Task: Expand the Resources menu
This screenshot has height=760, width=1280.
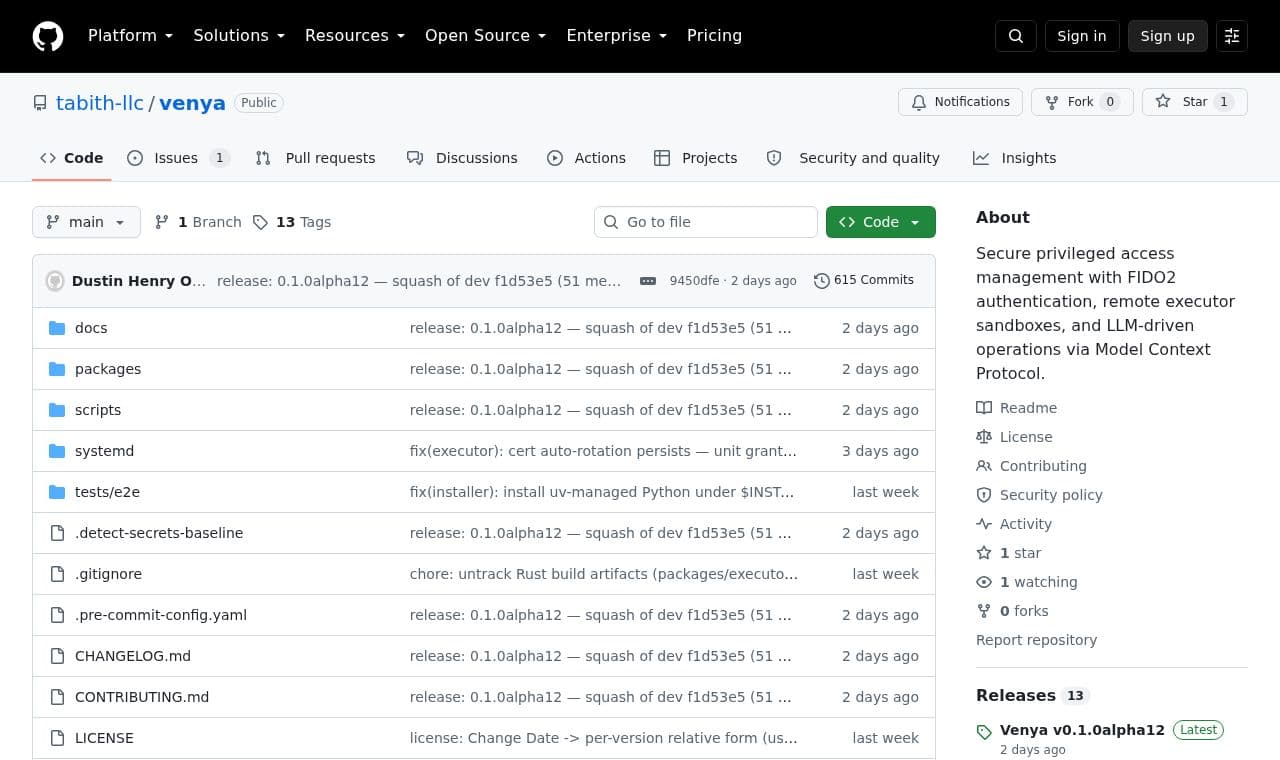Action: click(x=355, y=36)
